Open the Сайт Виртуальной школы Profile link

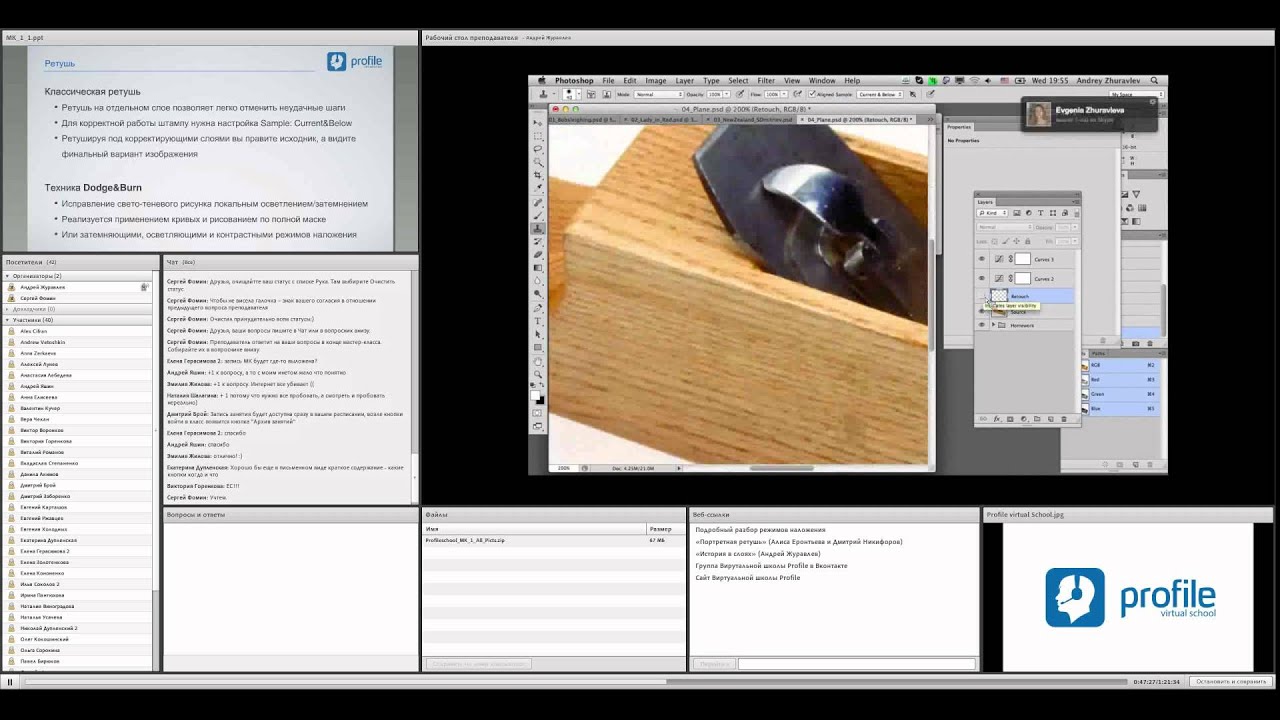[x=747, y=578]
